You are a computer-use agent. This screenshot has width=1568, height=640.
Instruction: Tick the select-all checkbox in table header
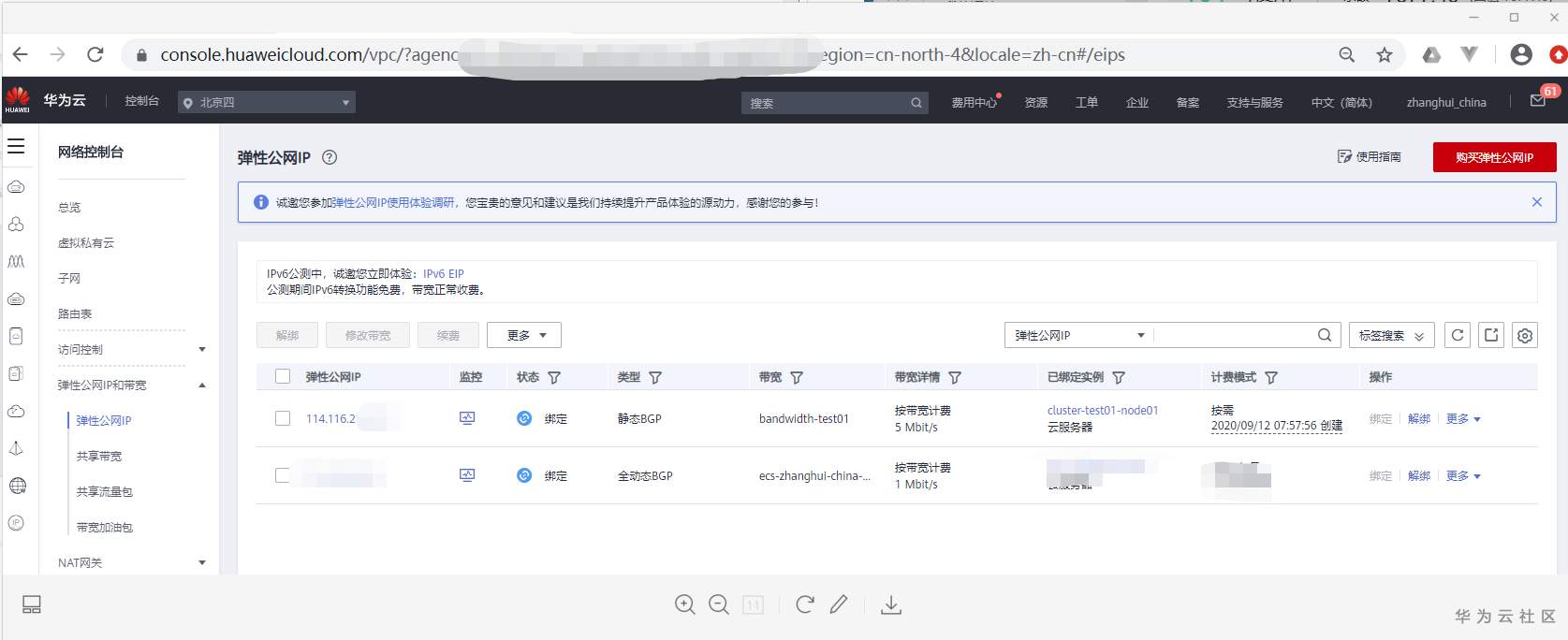coord(283,376)
